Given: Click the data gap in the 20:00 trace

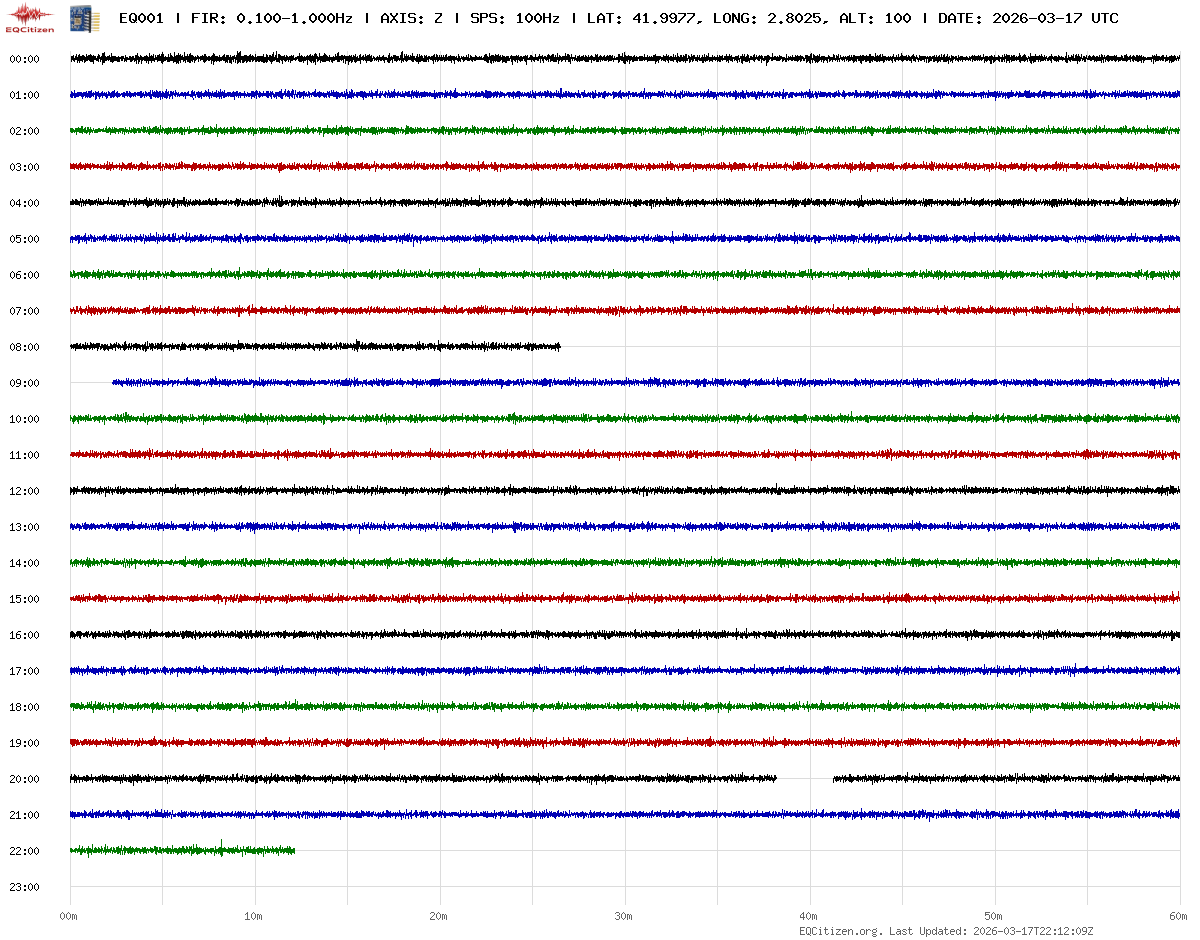Looking at the screenshot, I should 805,778.
